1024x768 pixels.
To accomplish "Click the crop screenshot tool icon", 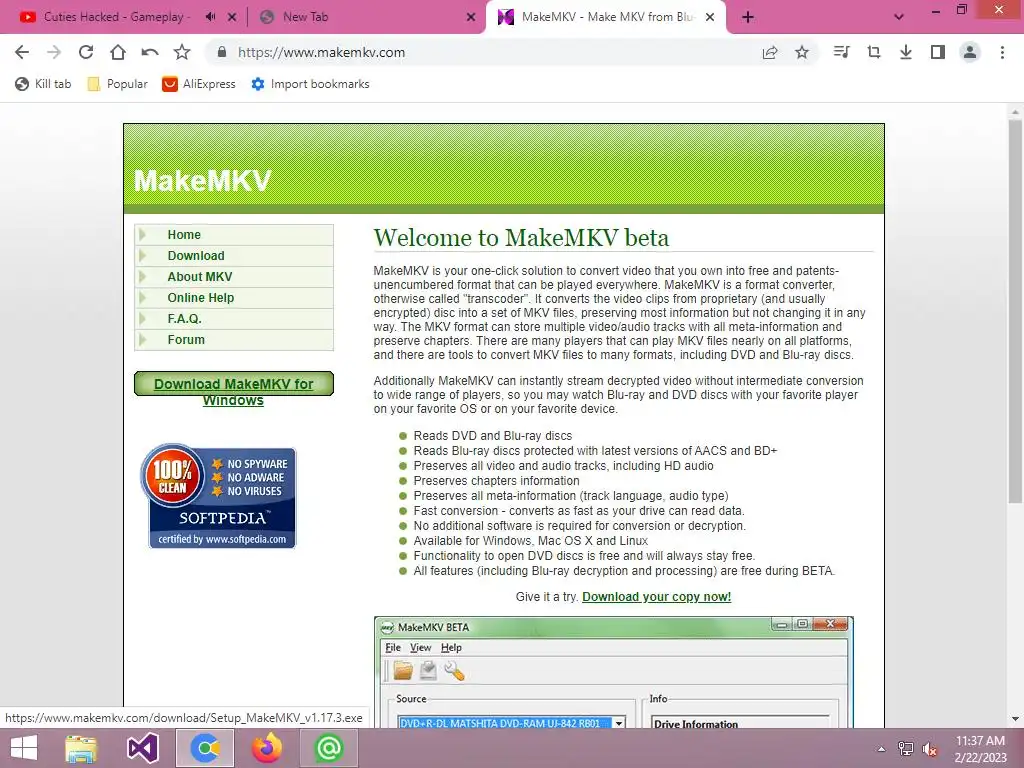I will 874,52.
